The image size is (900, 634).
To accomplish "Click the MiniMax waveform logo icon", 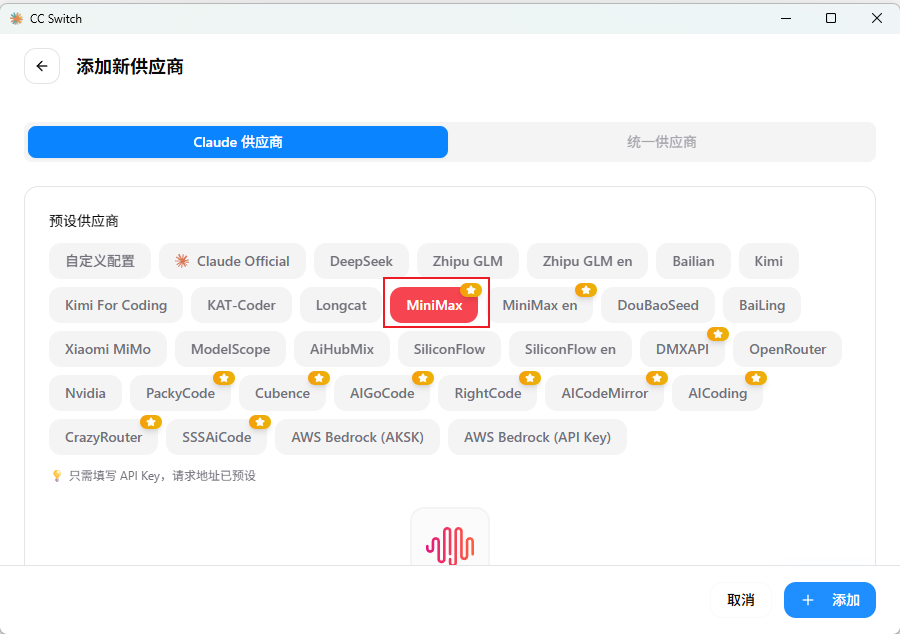I will pyautogui.click(x=450, y=544).
